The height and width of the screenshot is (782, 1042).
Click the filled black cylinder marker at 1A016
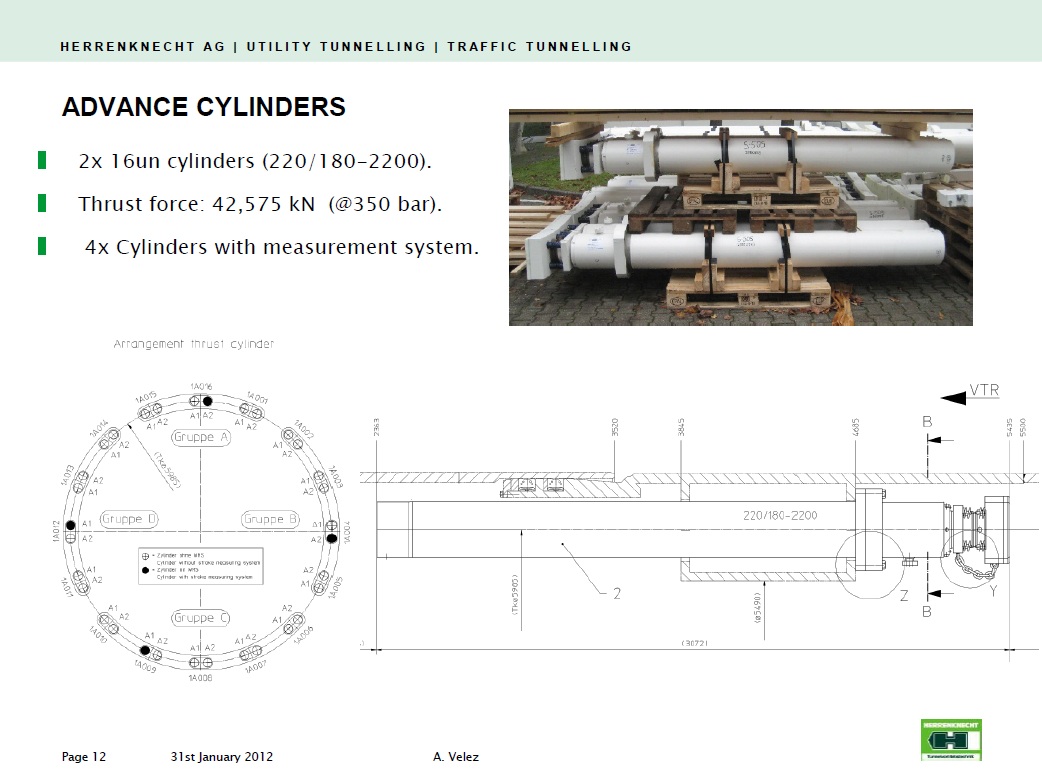207,401
